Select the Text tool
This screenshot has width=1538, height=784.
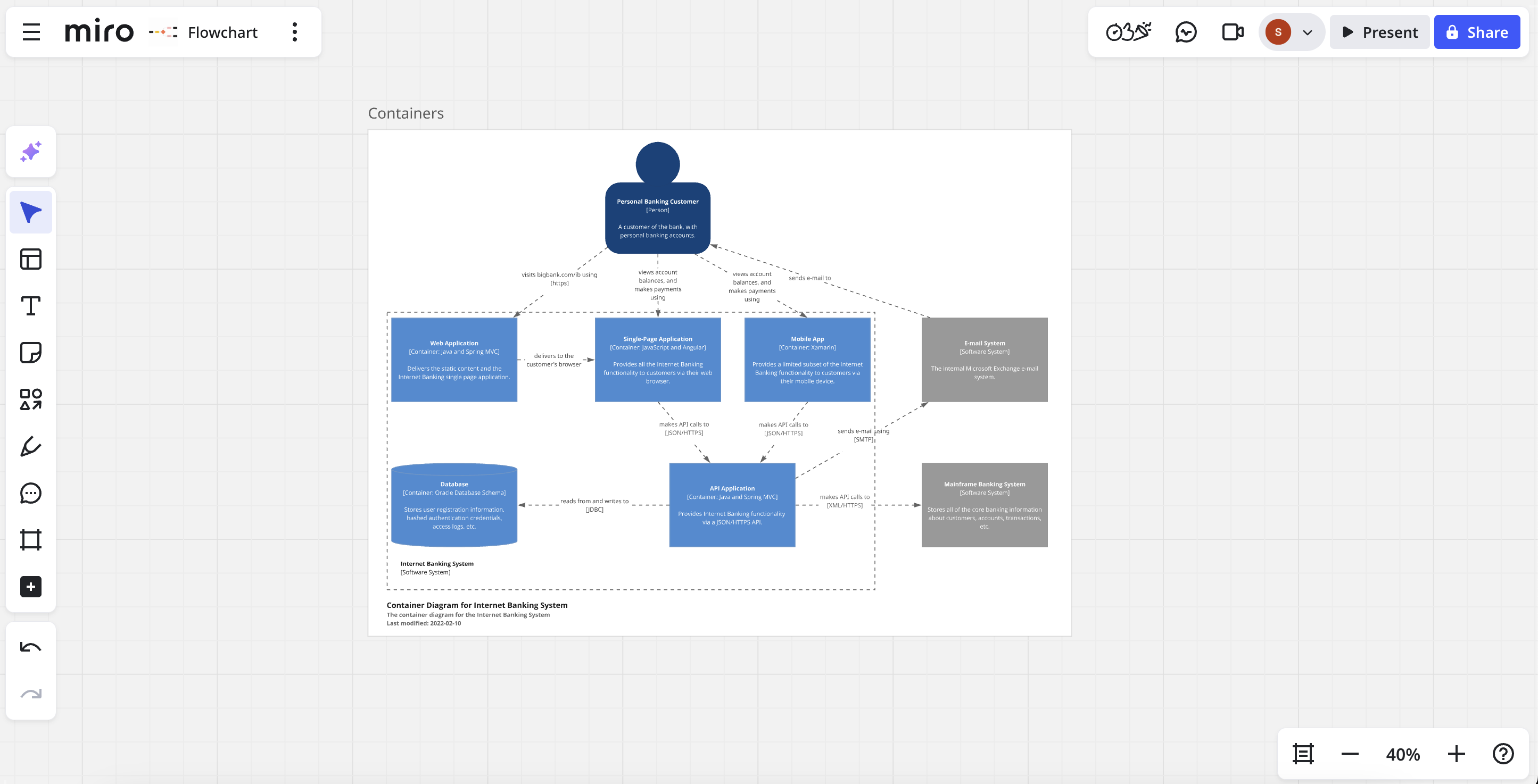(31, 306)
